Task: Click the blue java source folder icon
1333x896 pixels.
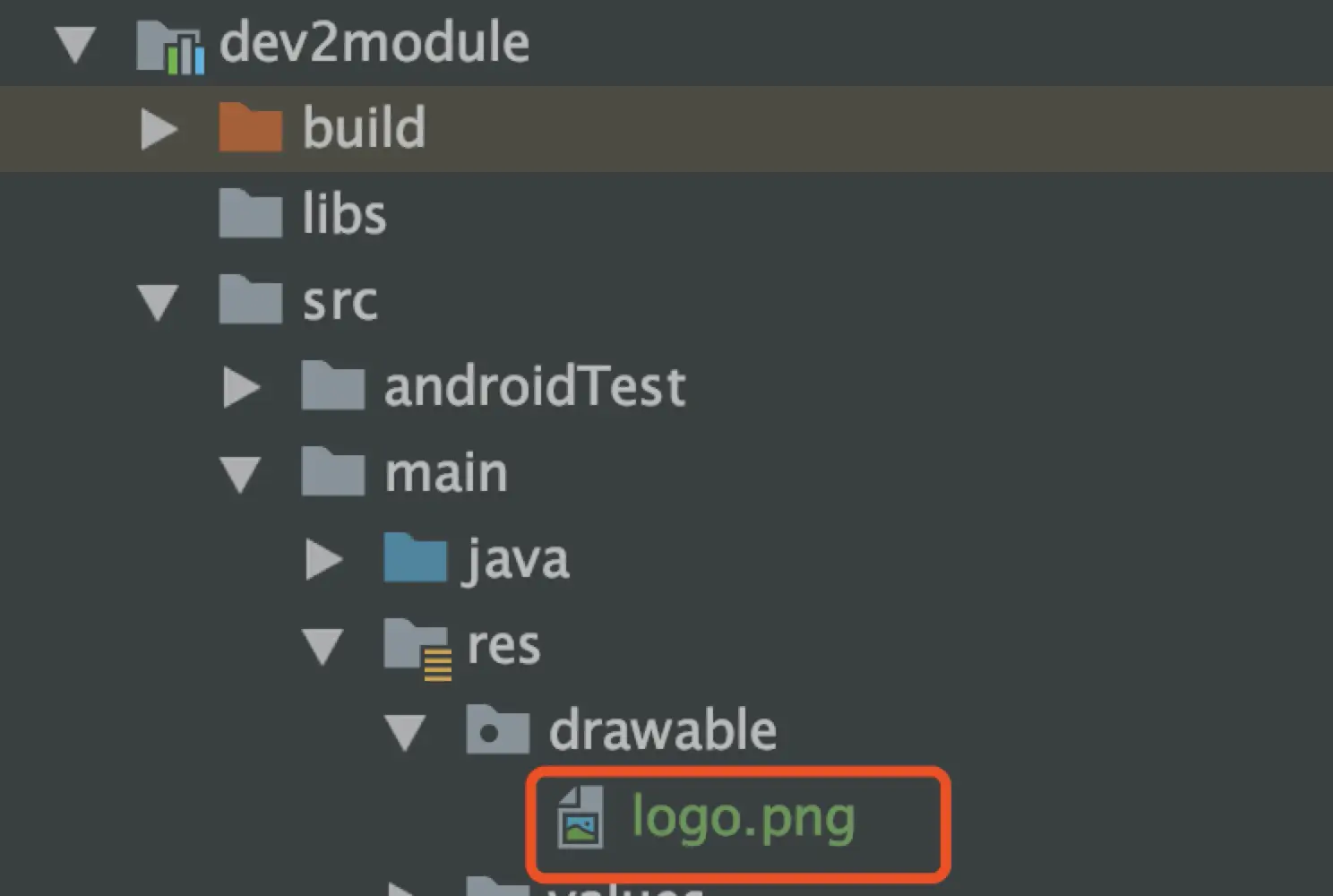Action: (x=415, y=557)
